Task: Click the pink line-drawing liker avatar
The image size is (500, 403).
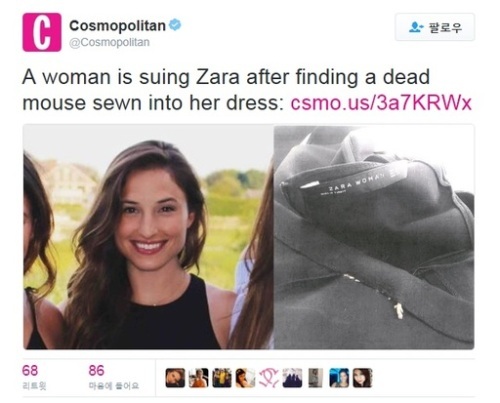Action: (269, 378)
